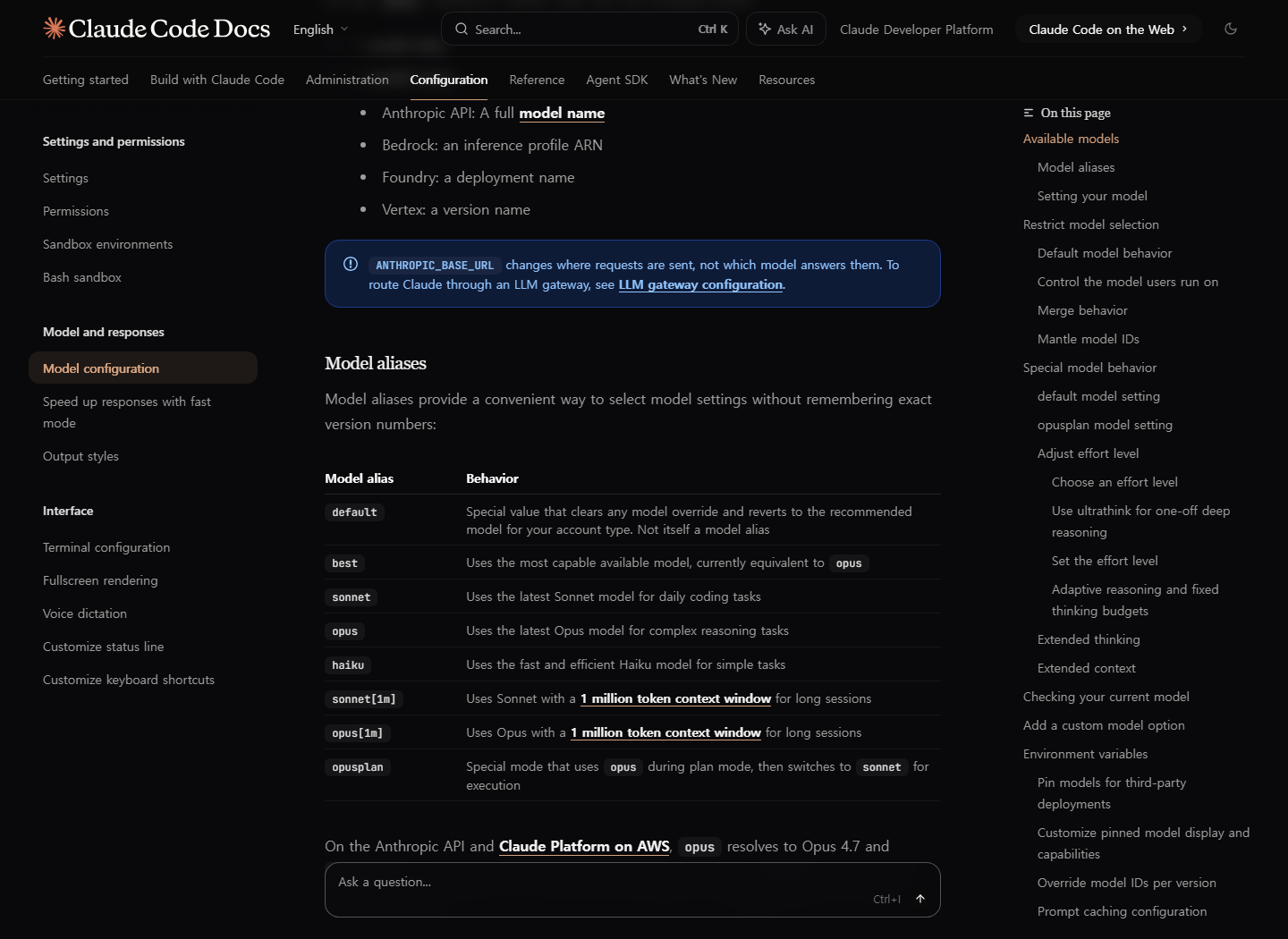The width and height of the screenshot is (1288, 939).
Task: Select Model configuration sidebar item
Action: tap(143, 368)
